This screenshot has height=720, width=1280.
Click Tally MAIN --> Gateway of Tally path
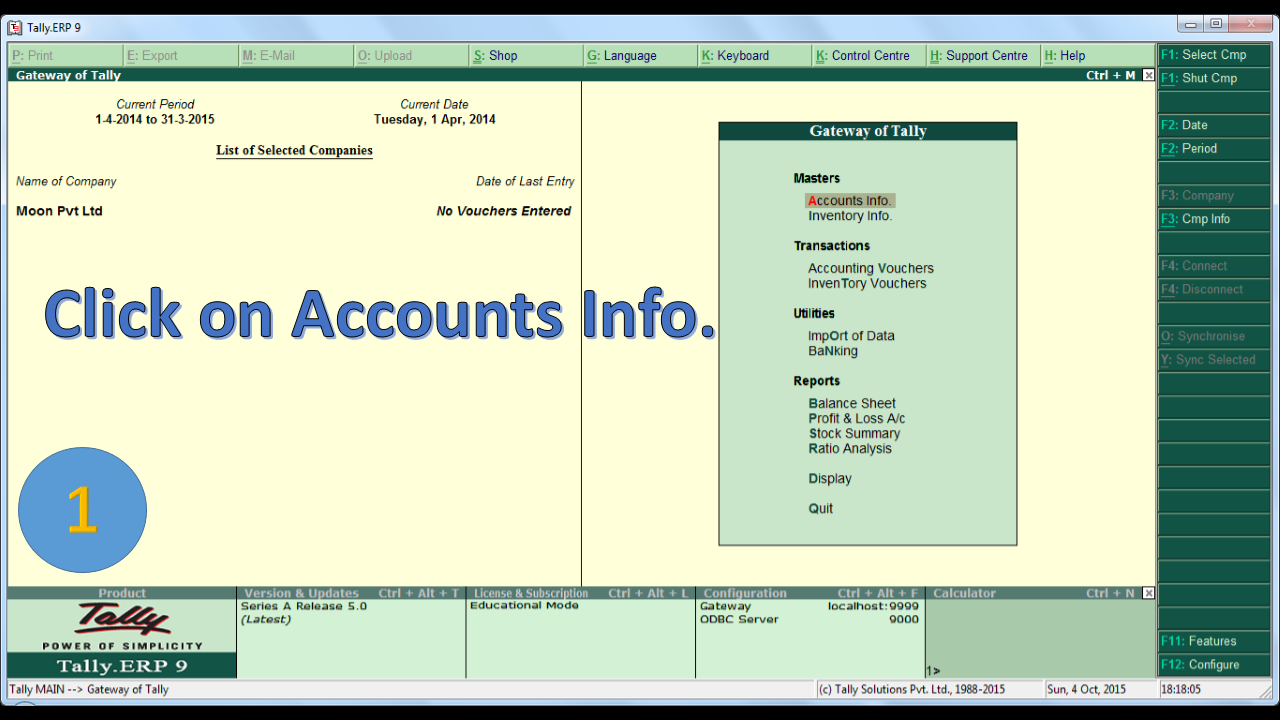click(89, 689)
